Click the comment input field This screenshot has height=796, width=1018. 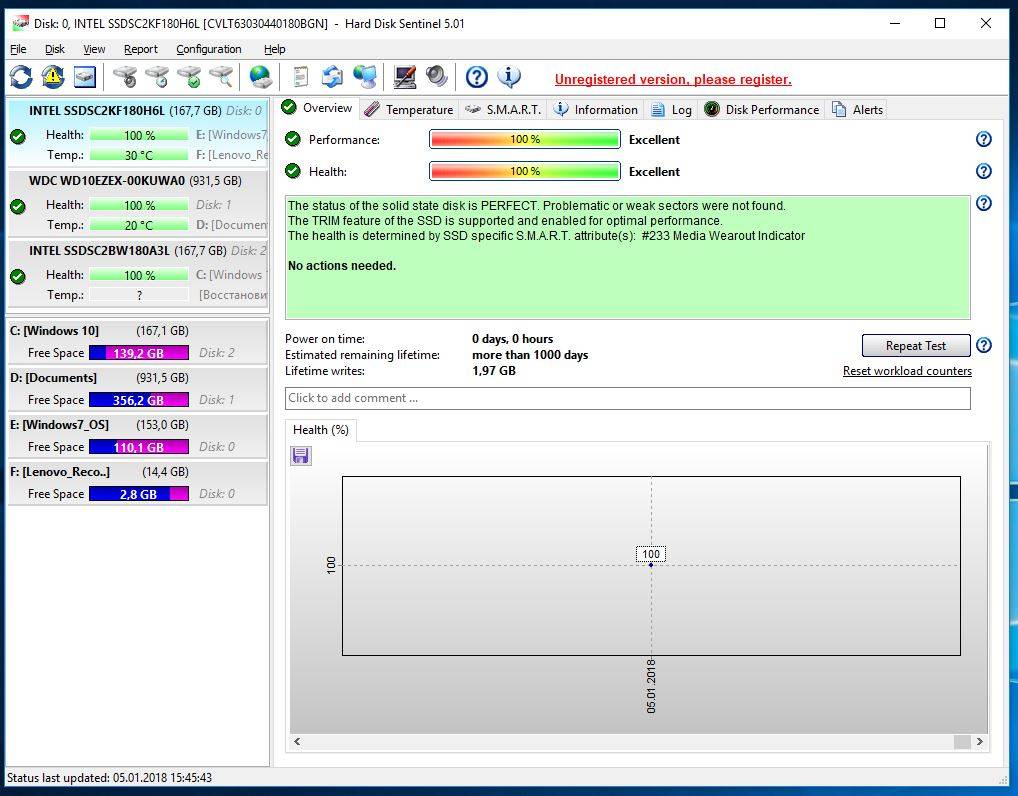pos(627,398)
